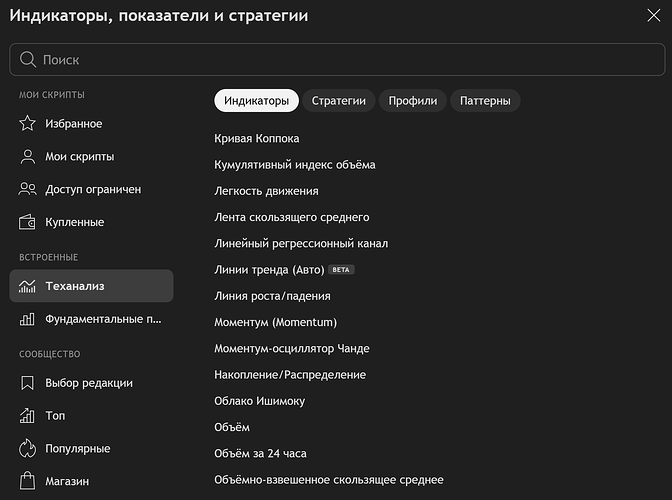672x500 pixels.
Task: Click the trophy icon next to Топ
Action: click(x=28, y=416)
